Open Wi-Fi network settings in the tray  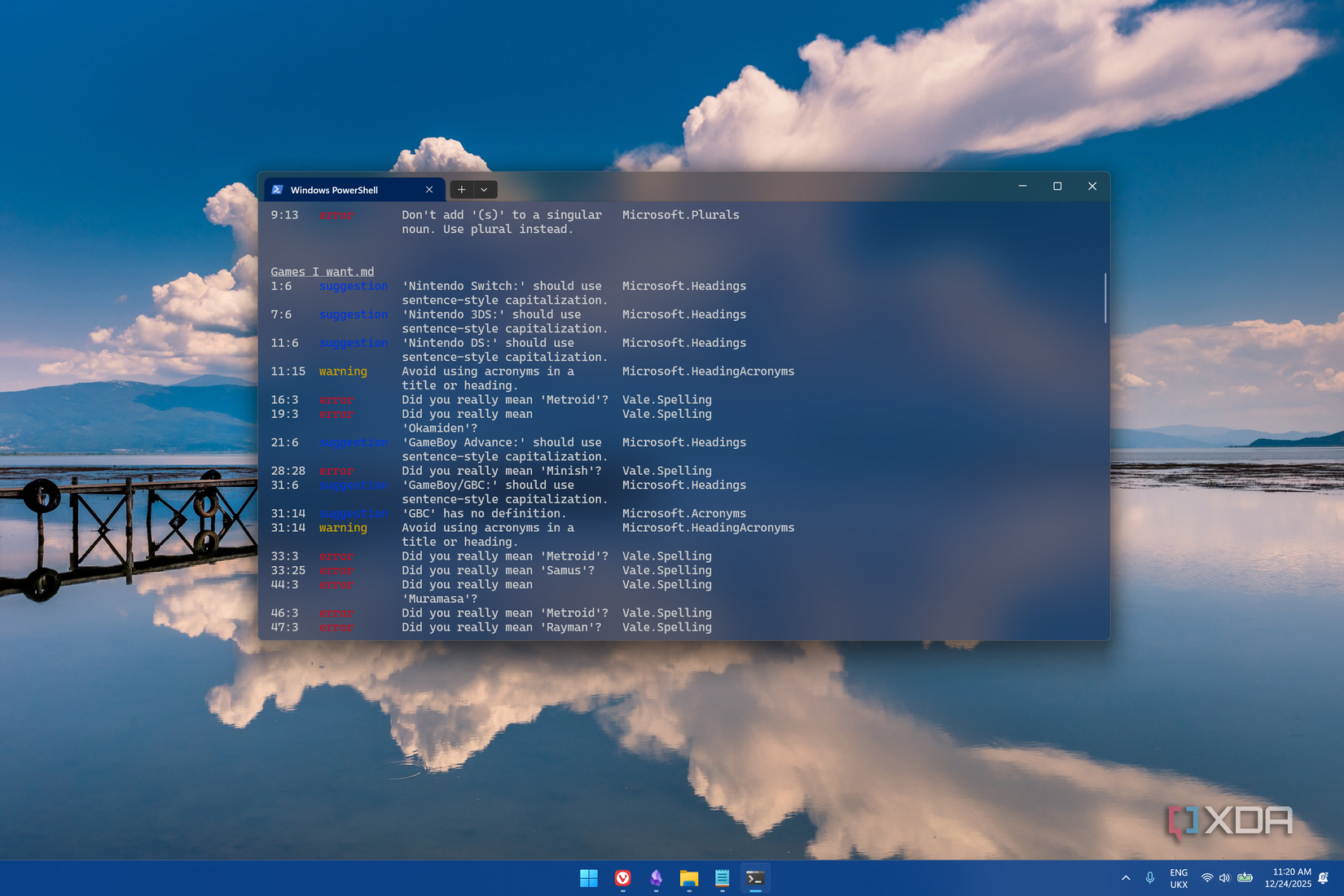coord(1207,878)
